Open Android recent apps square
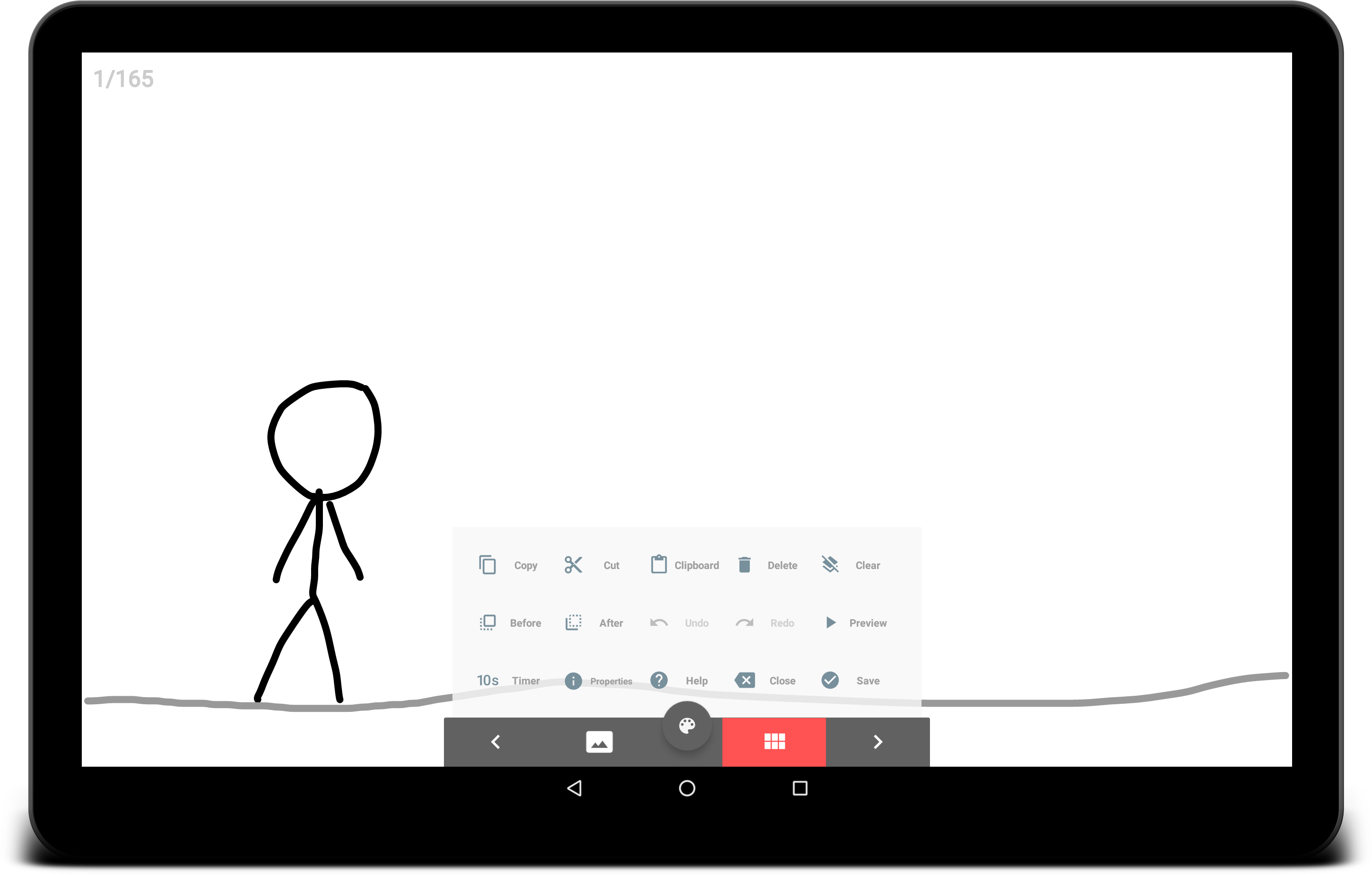Image resolution: width=1372 pixels, height=875 pixels. 800,788
